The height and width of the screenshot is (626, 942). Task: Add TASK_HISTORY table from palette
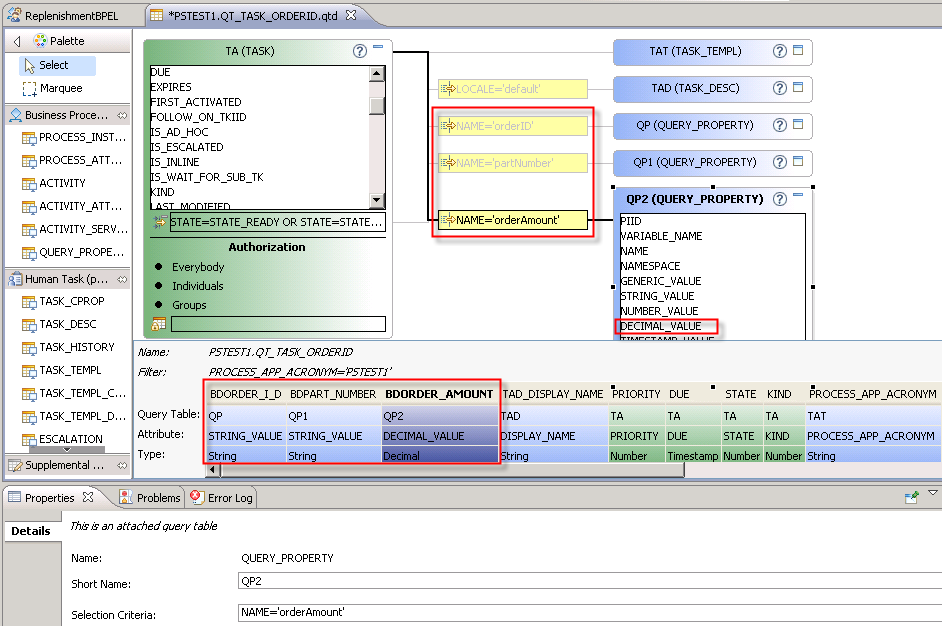pos(68,347)
